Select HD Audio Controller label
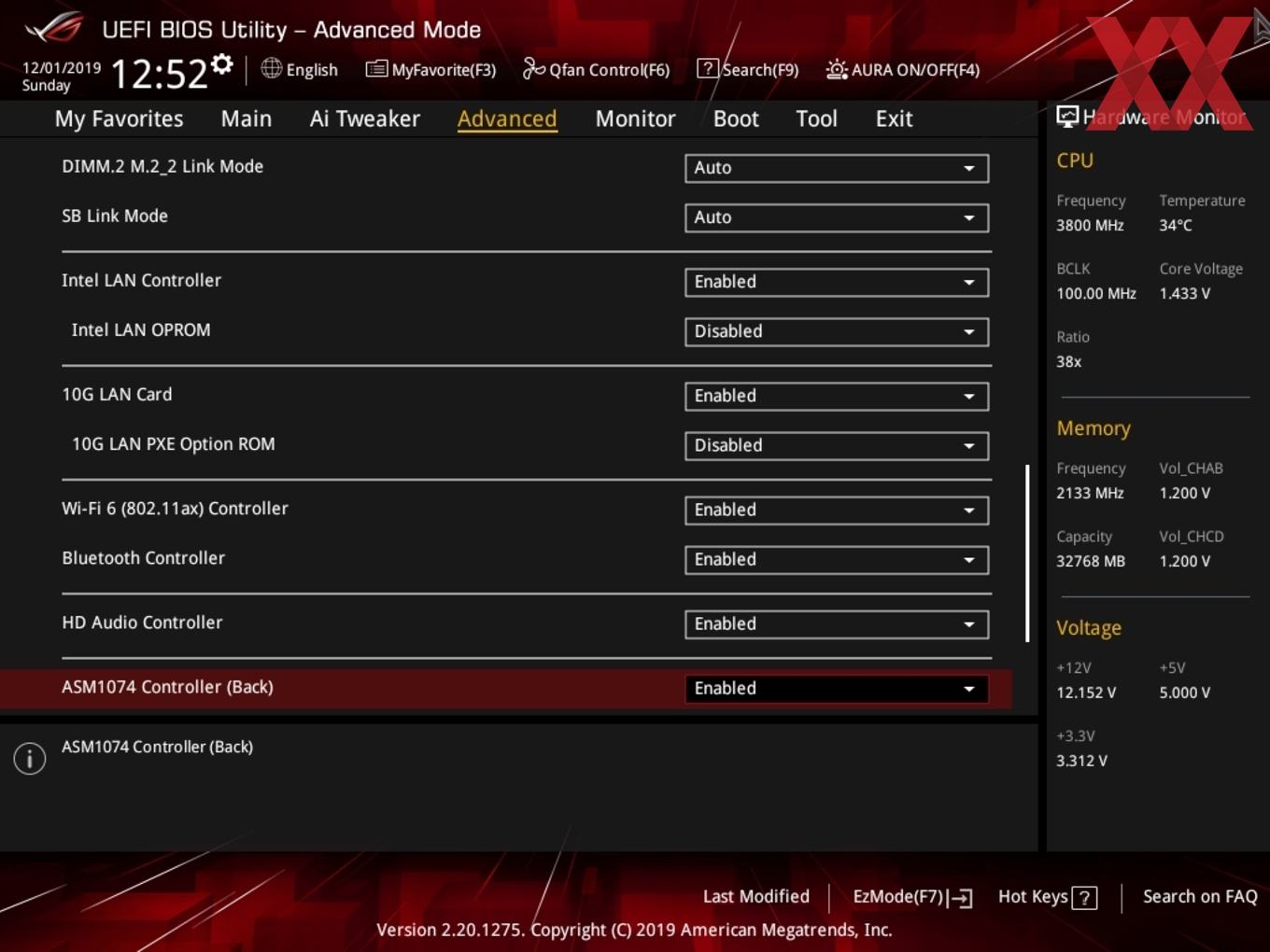 142,623
